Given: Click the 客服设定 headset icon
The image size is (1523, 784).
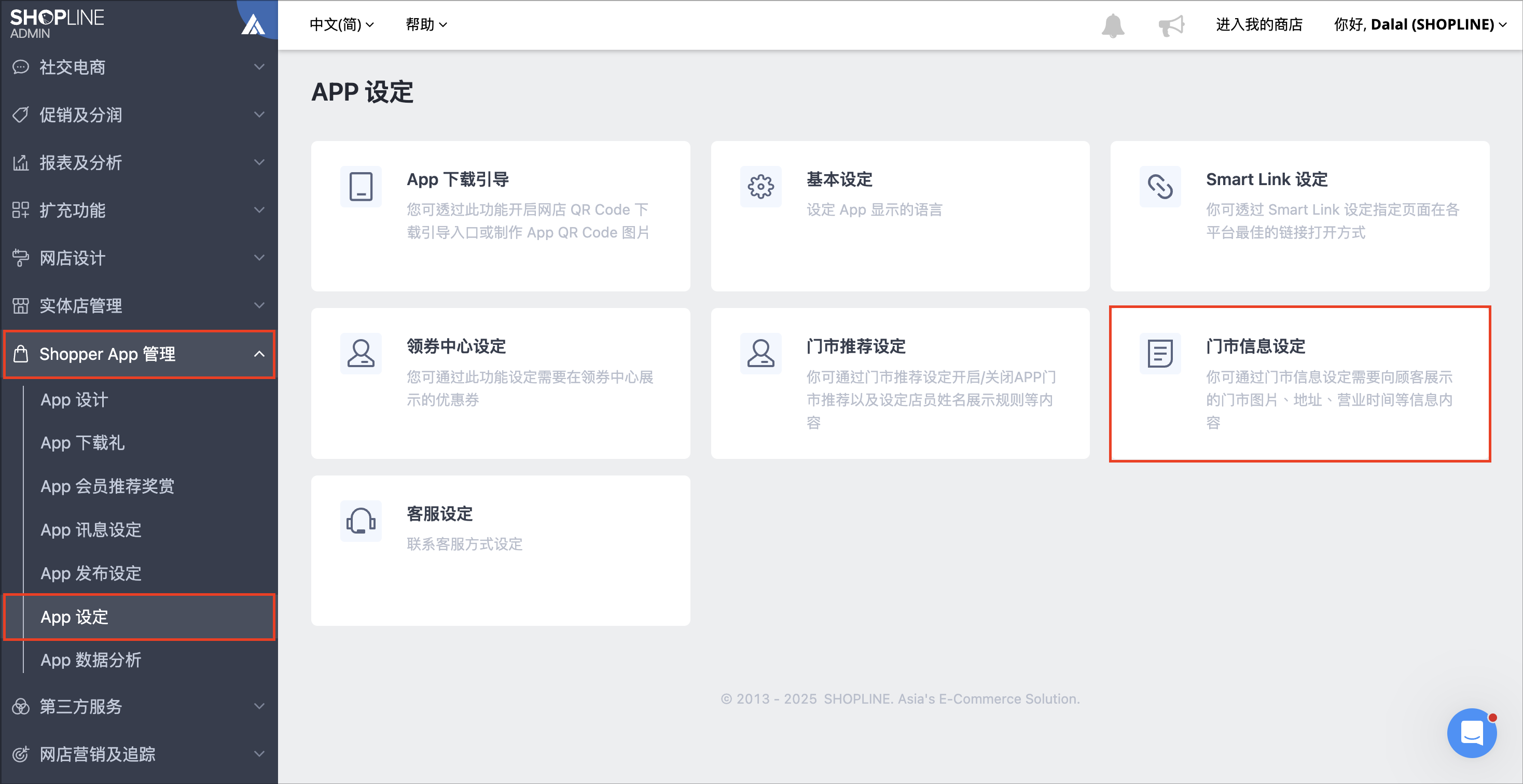Looking at the screenshot, I should 361,521.
